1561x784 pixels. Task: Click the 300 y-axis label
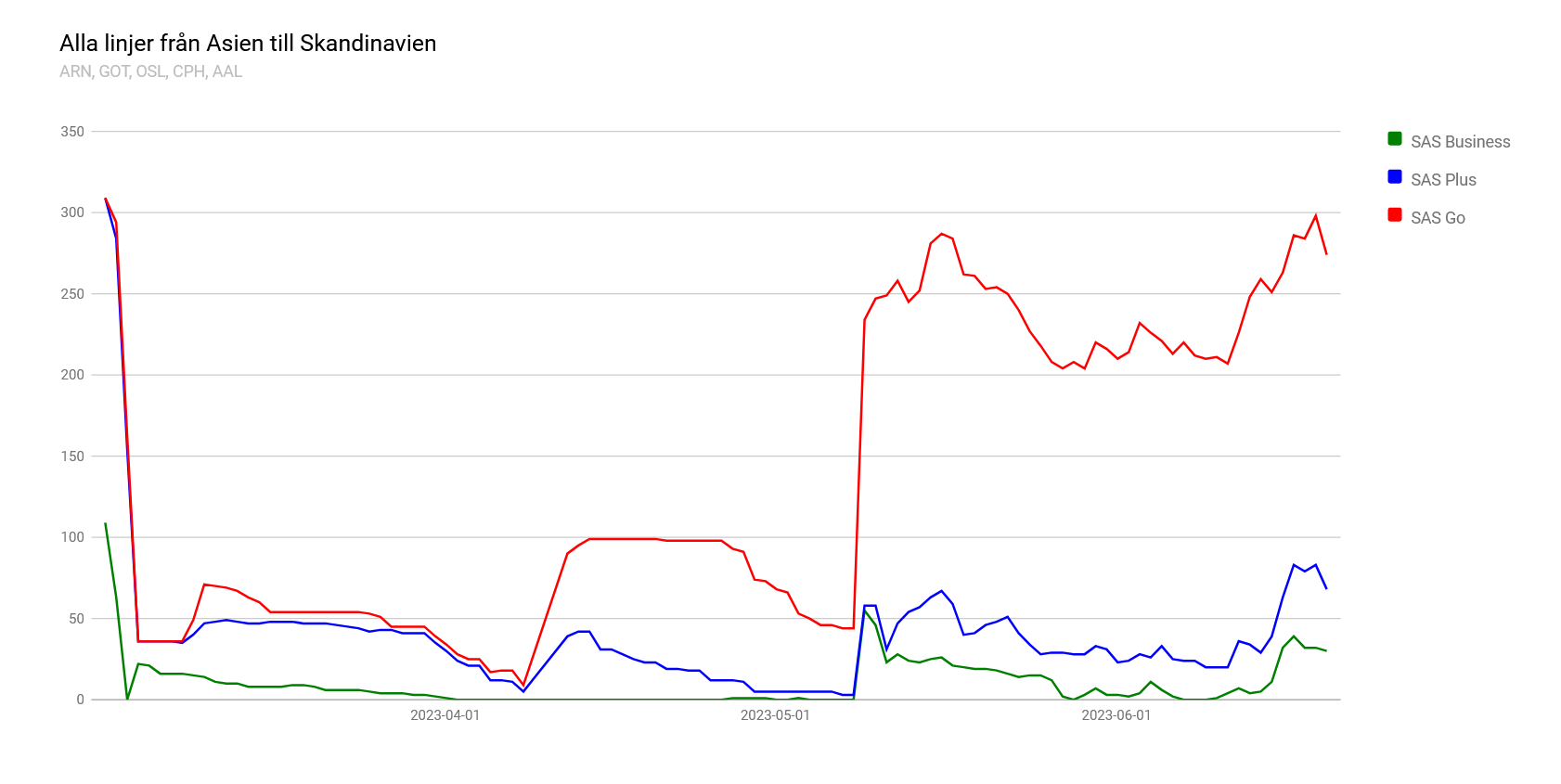[72, 212]
